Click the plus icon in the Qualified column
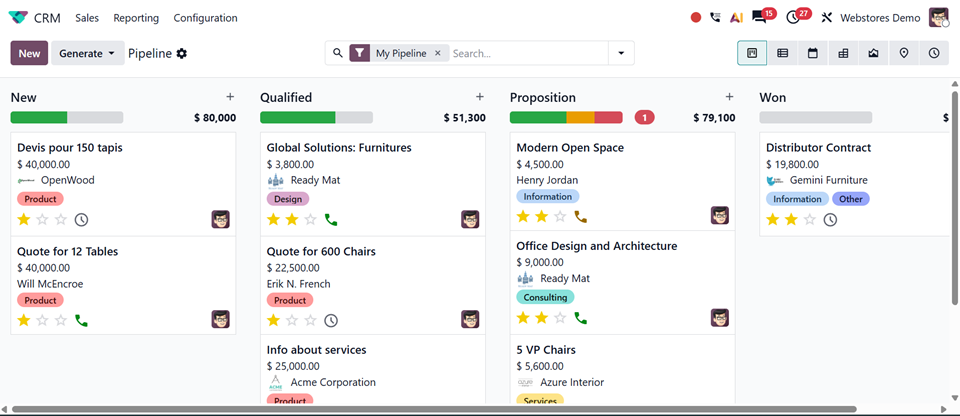 pos(480,97)
